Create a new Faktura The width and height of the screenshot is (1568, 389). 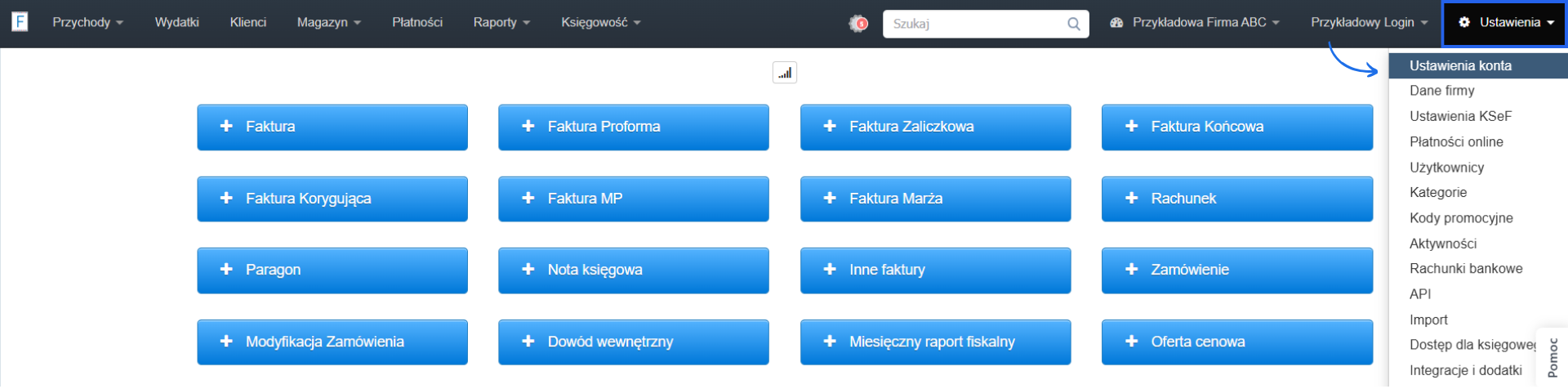[x=332, y=127]
